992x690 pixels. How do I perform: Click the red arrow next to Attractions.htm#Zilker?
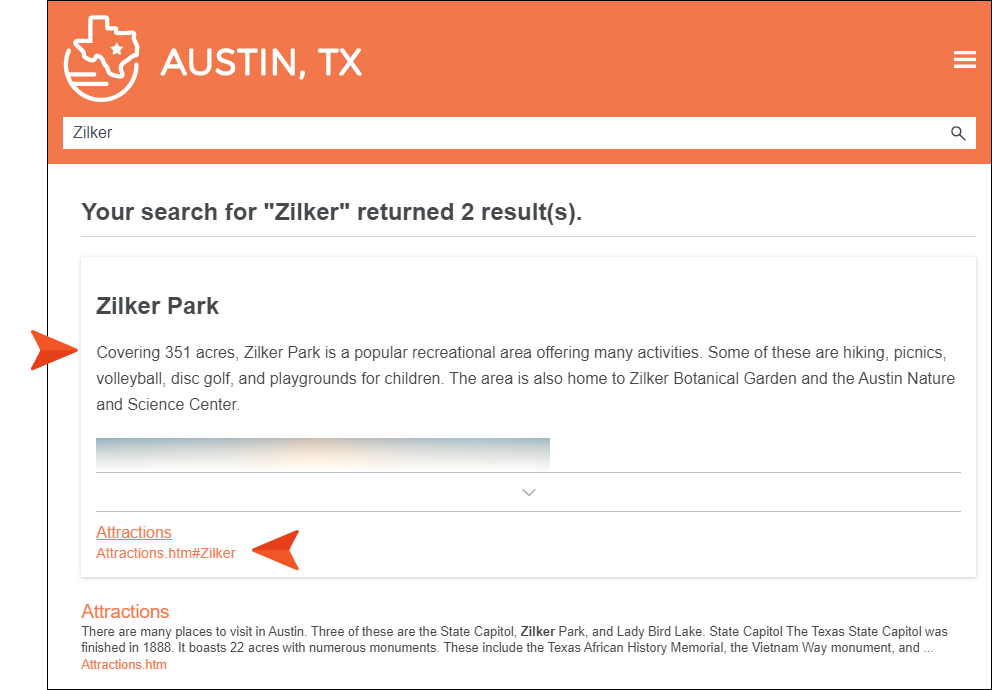coord(277,551)
